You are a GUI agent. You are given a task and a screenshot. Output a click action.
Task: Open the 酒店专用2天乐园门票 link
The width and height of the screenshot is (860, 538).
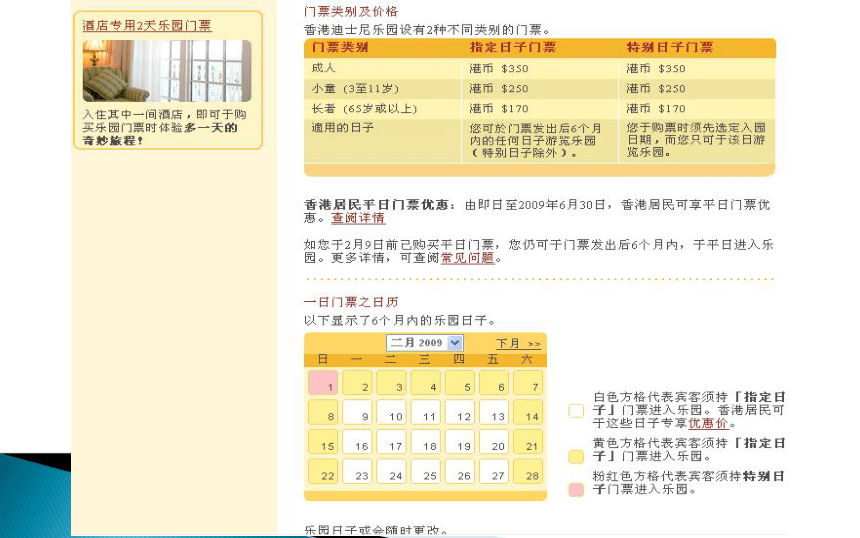click(x=146, y=26)
